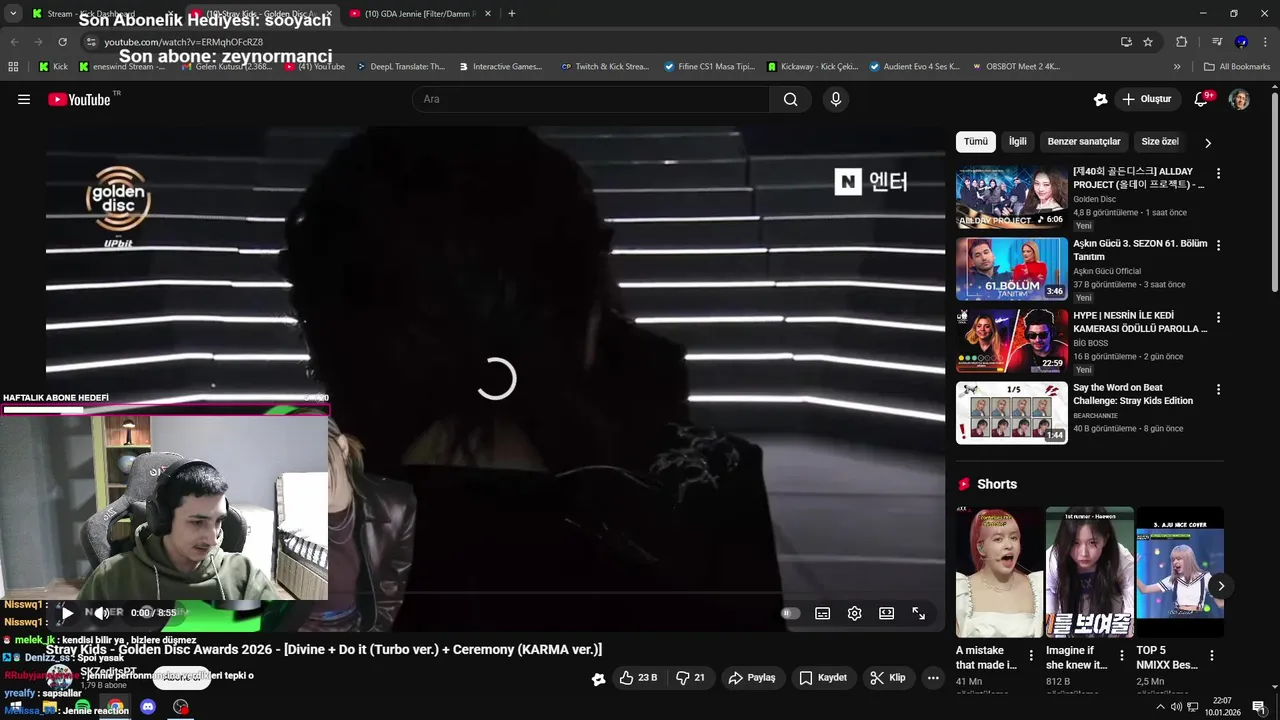This screenshot has height=720, width=1280.
Task: Save the video with Kaydet
Action: point(822,677)
